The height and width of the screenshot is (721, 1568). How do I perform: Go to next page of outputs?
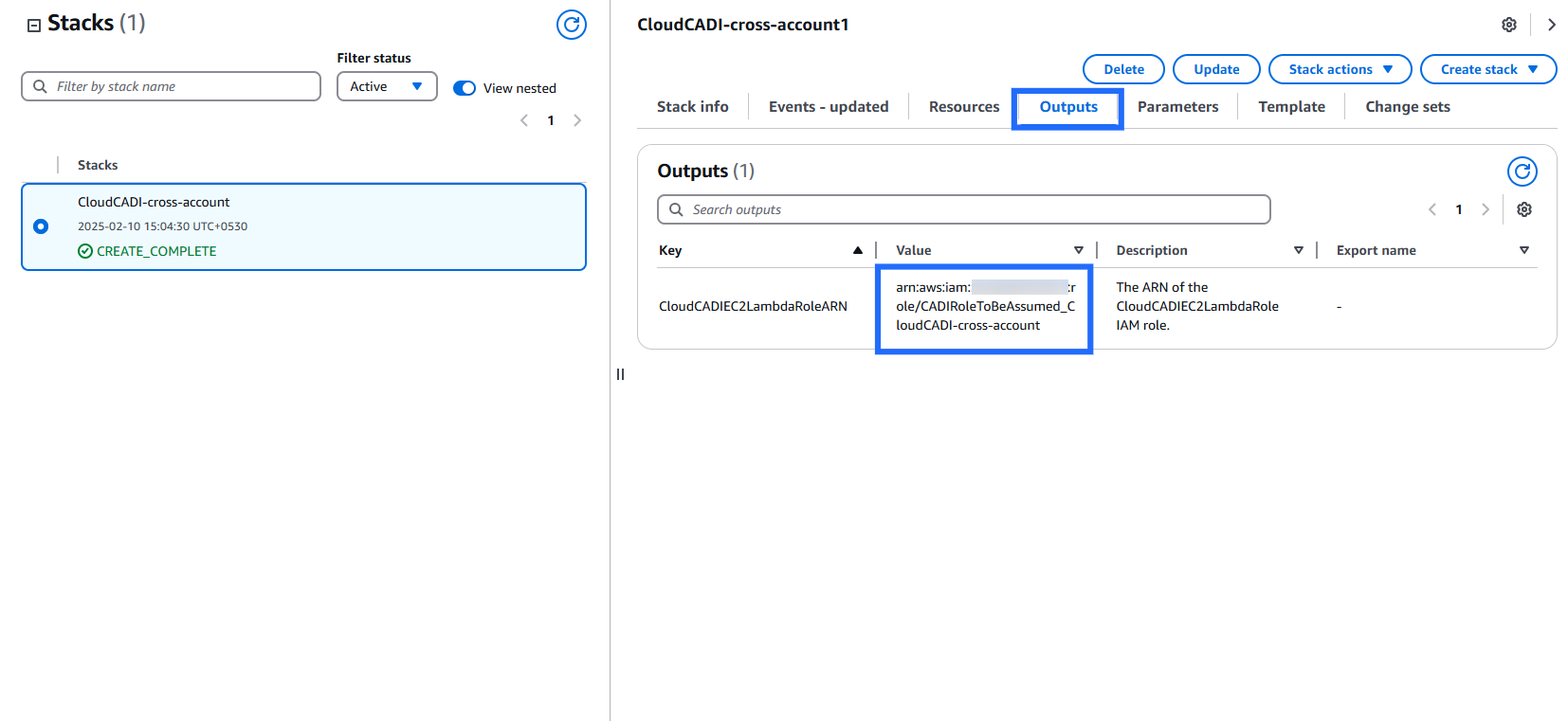(1485, 209)
